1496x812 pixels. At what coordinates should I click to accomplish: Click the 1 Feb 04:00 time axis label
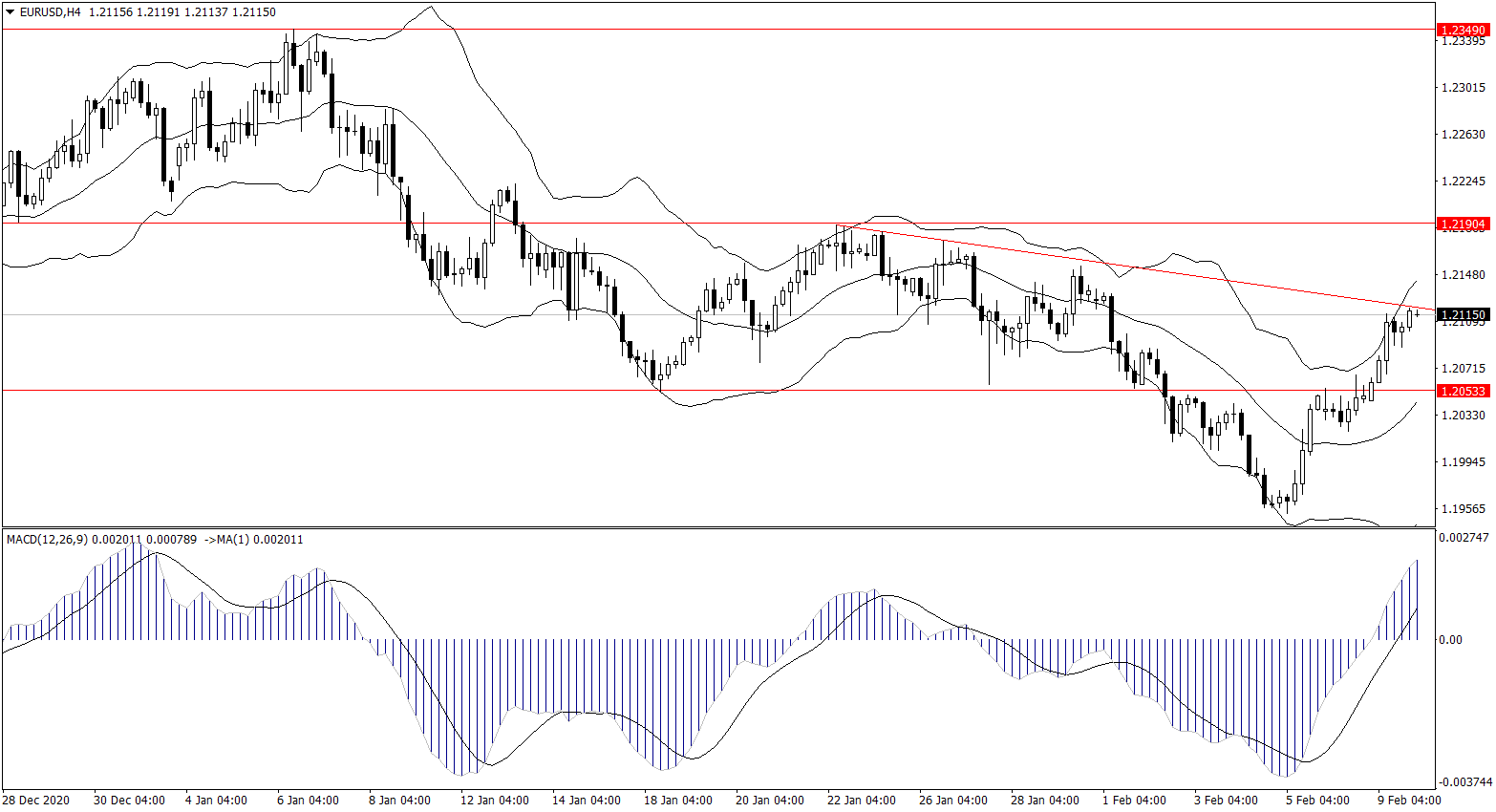pos(1134,801)
